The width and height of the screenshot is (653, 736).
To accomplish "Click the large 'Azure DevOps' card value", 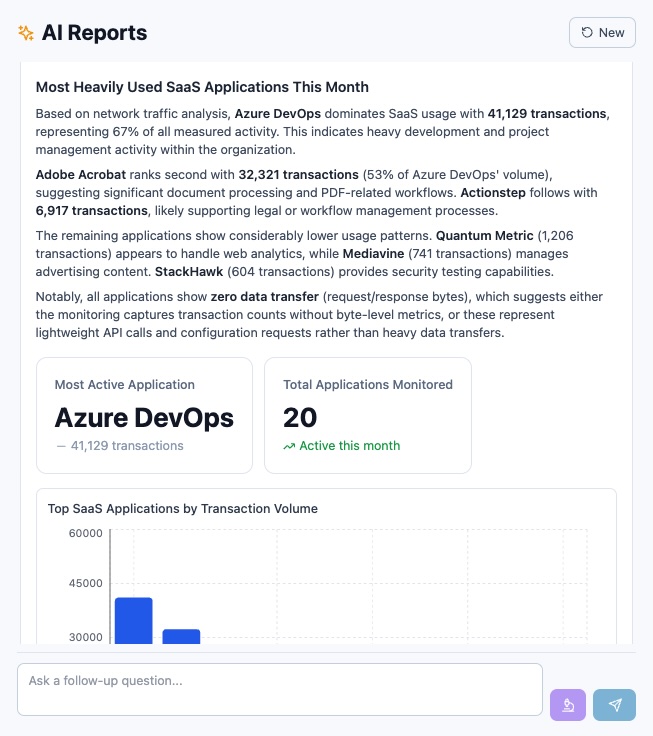I will click(x=144, y=418).
